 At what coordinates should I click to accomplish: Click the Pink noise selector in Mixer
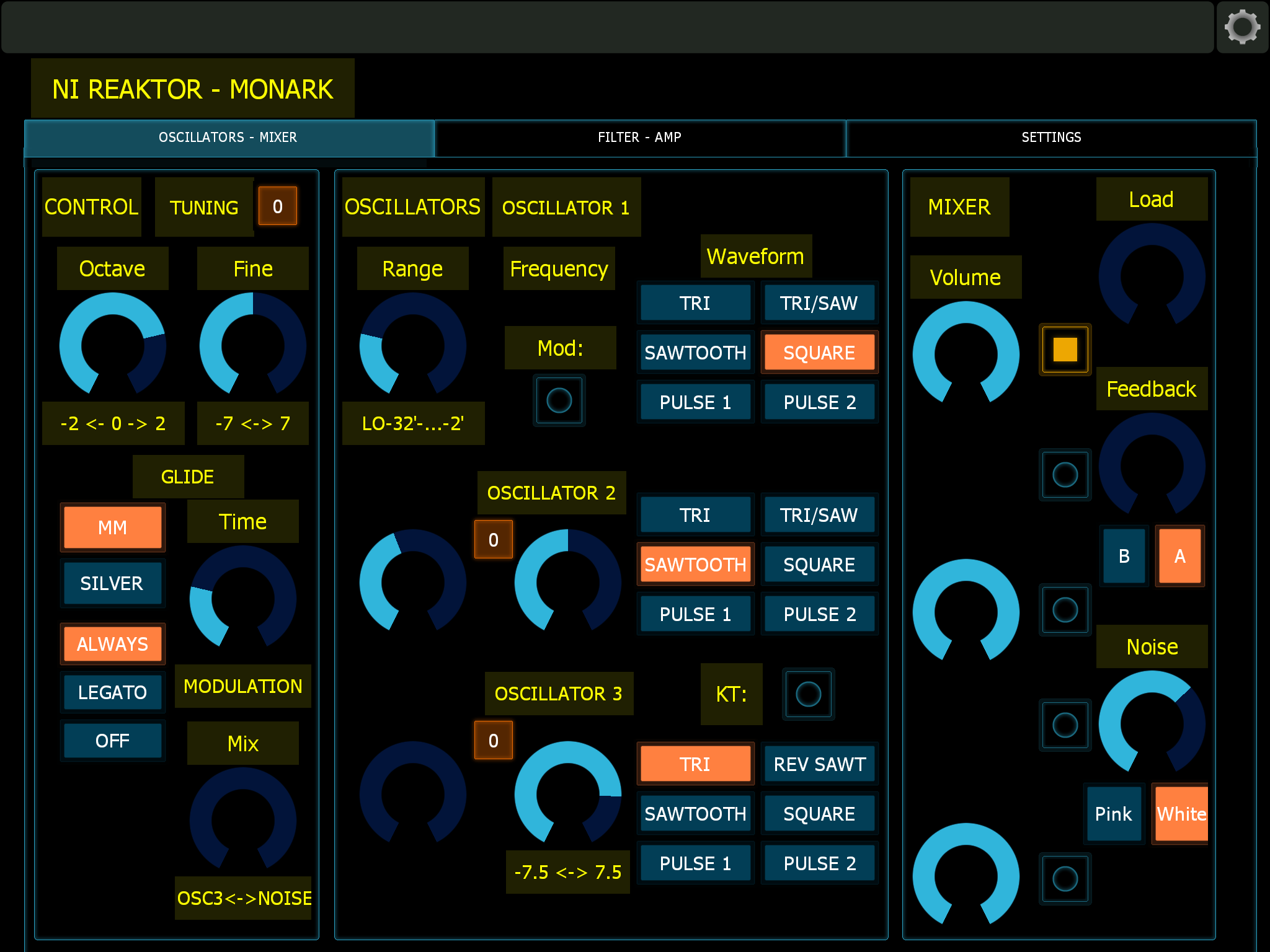[x=1112, y=812]
